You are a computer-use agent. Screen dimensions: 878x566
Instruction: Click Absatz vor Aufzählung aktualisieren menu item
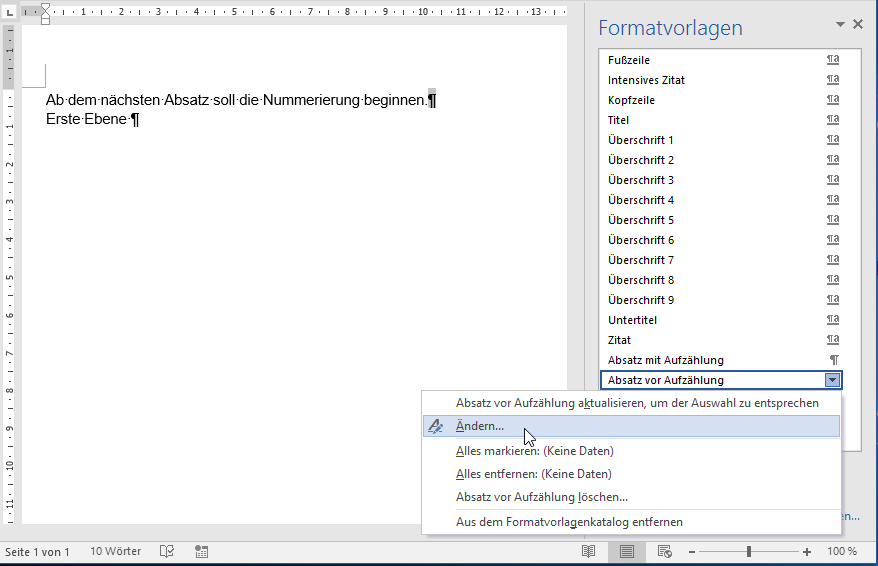pyautogui.click(x=637, y=403)
